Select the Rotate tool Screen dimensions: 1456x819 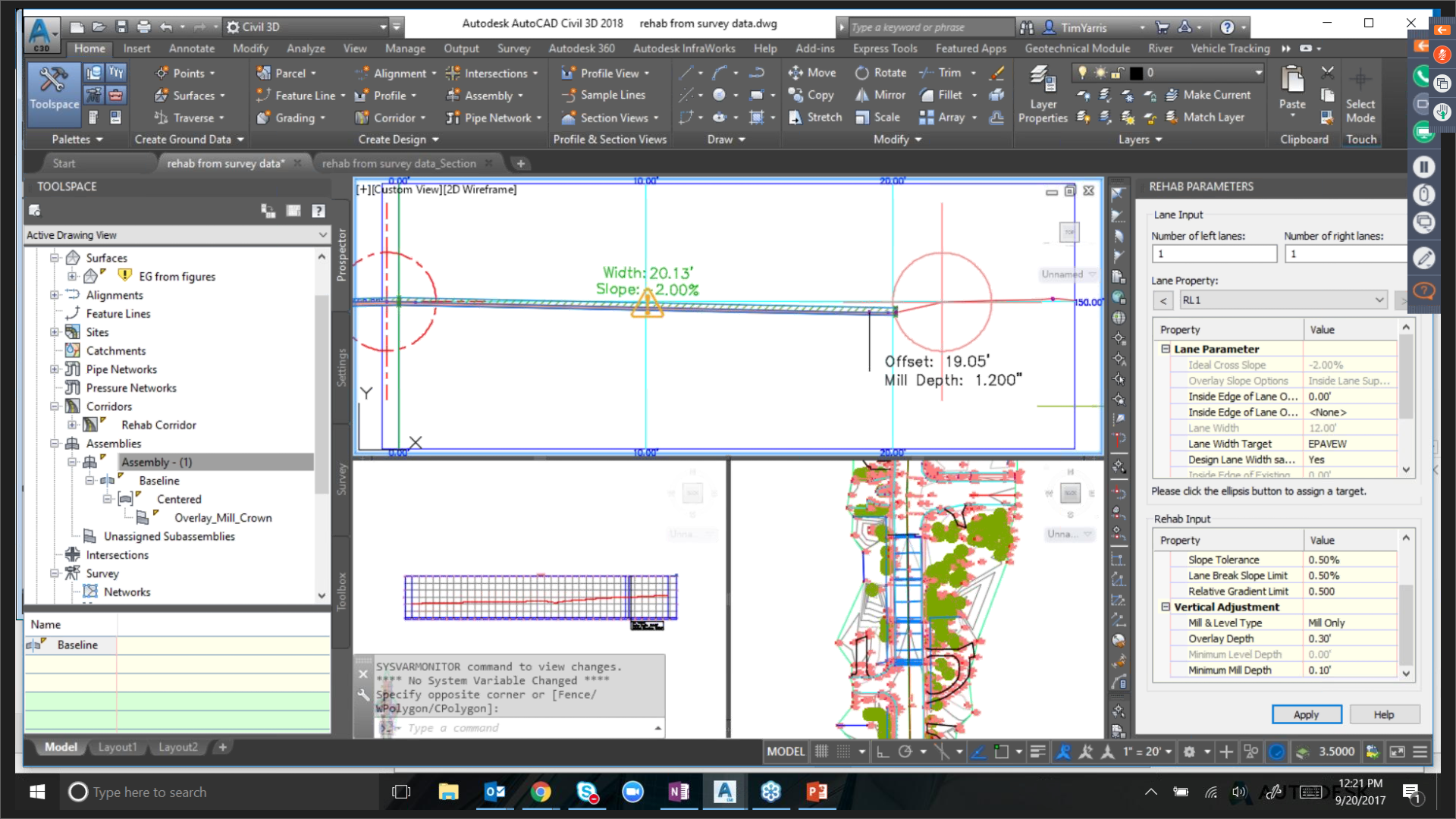coord(880,73)
